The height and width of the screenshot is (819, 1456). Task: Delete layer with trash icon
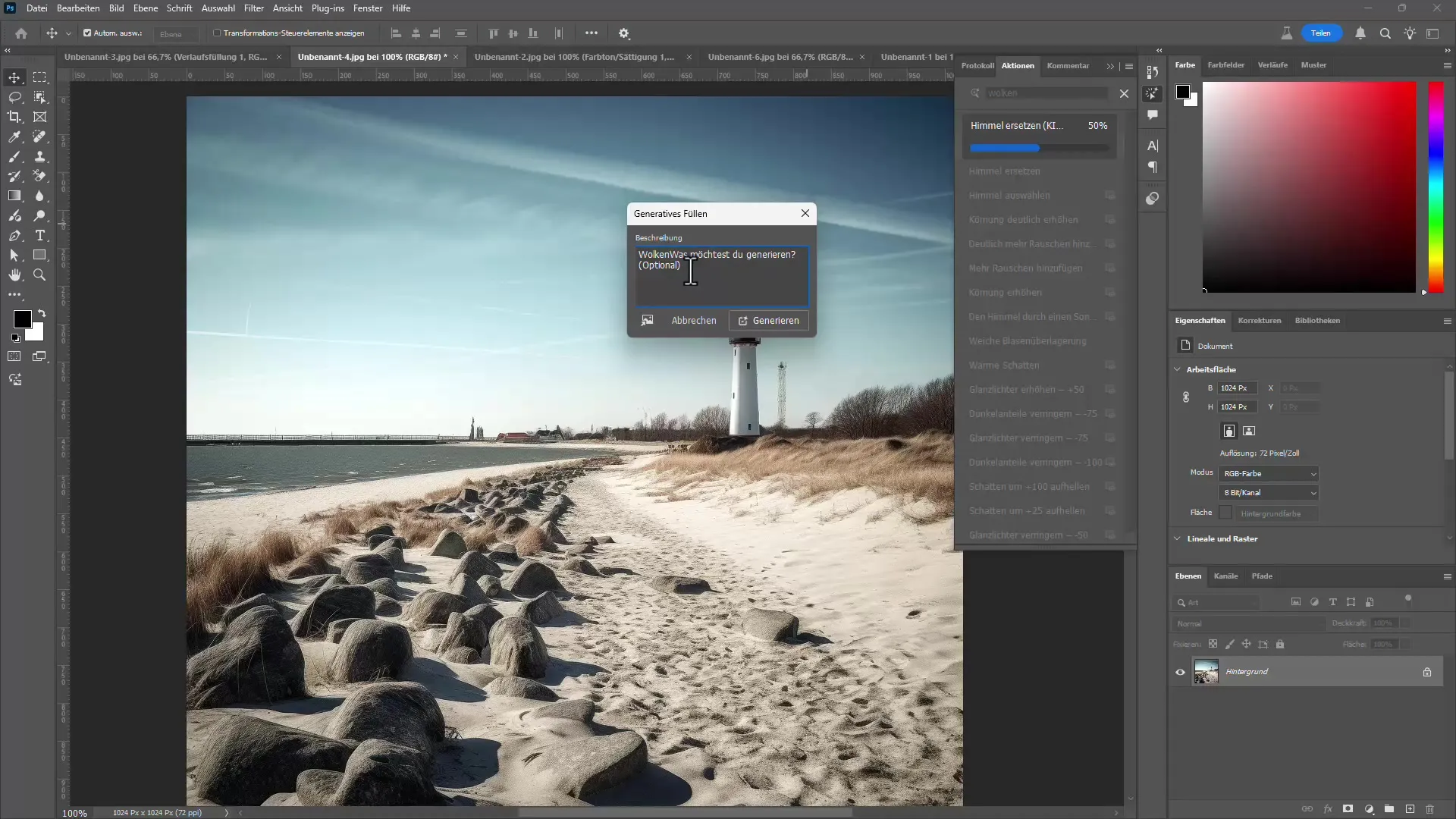1429,809
